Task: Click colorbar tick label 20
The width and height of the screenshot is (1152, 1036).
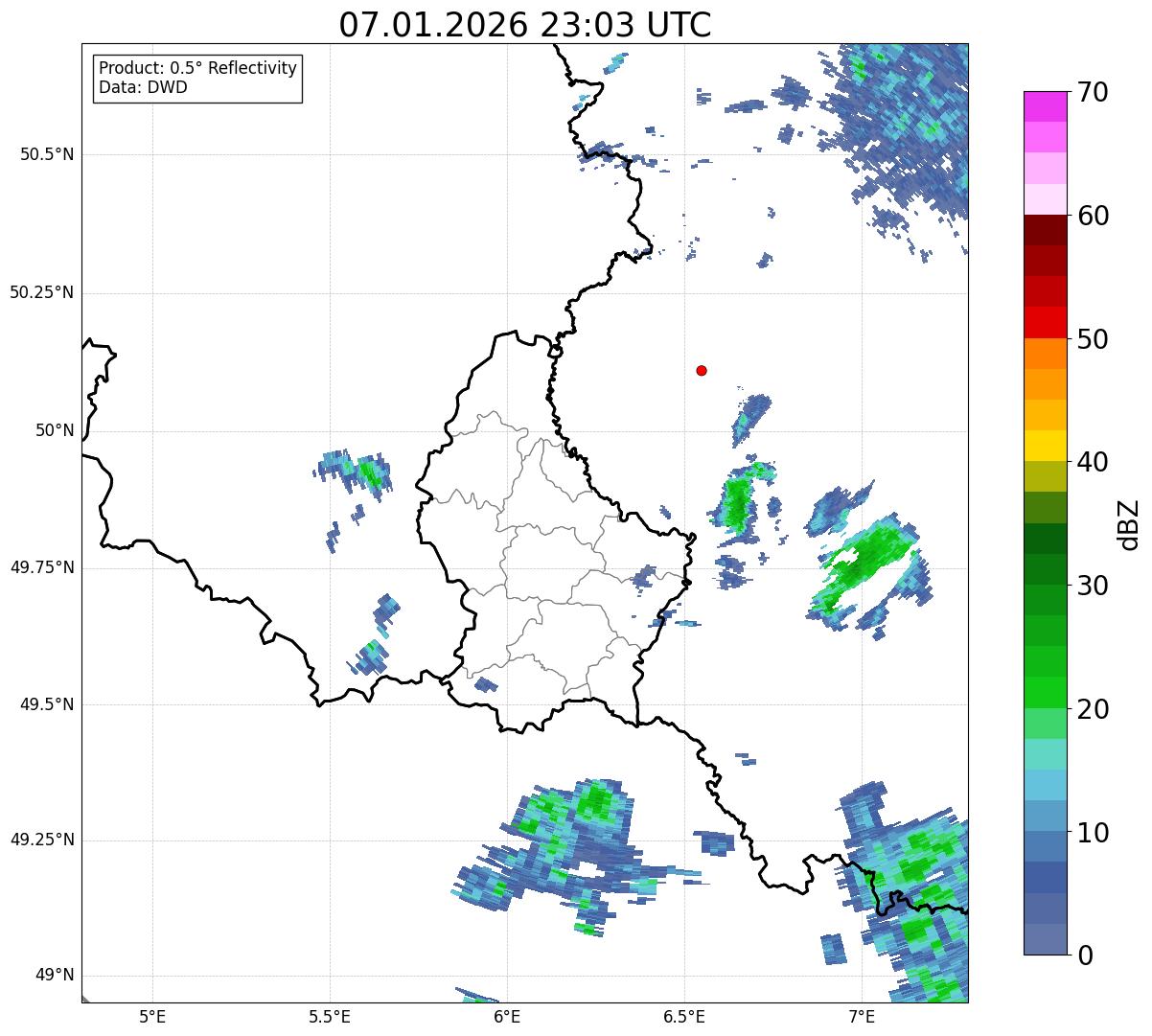Action: pos(1093,709)
